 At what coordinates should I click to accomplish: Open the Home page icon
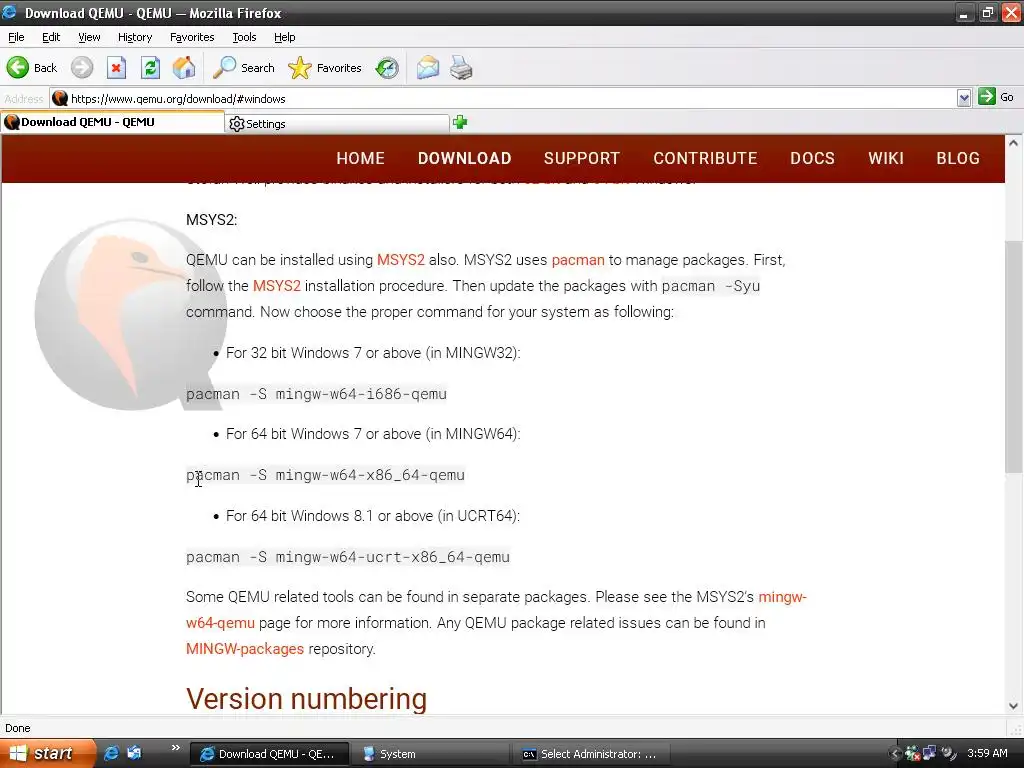pos(184,68)
